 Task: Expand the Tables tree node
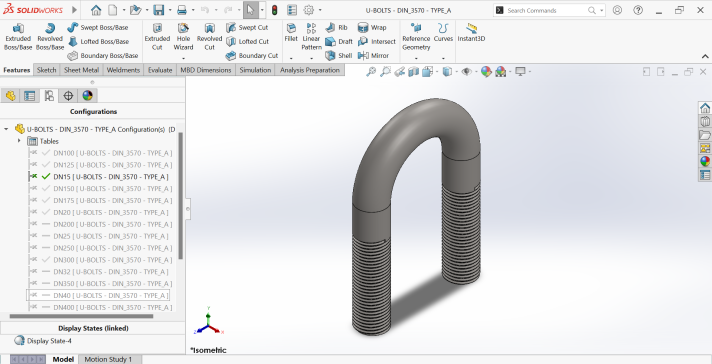click(19, 141)
